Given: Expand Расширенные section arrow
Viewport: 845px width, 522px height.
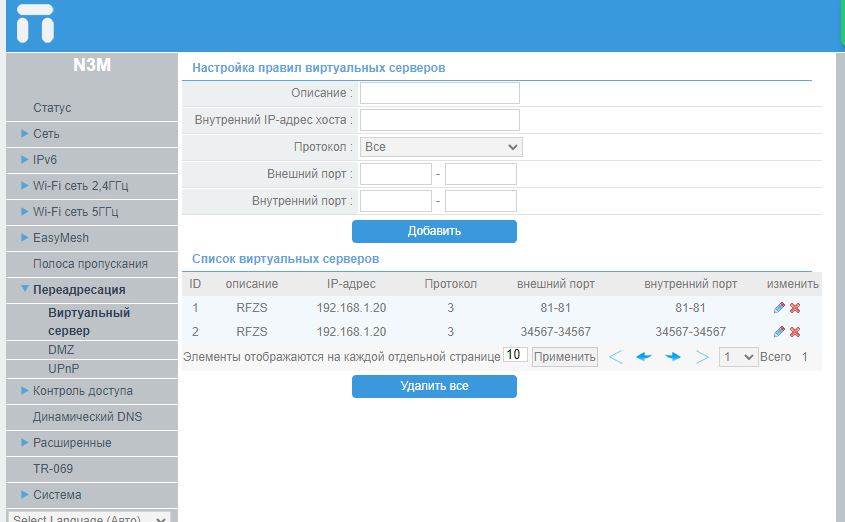Looking at the screenshot, I should (x=24, y=442).
